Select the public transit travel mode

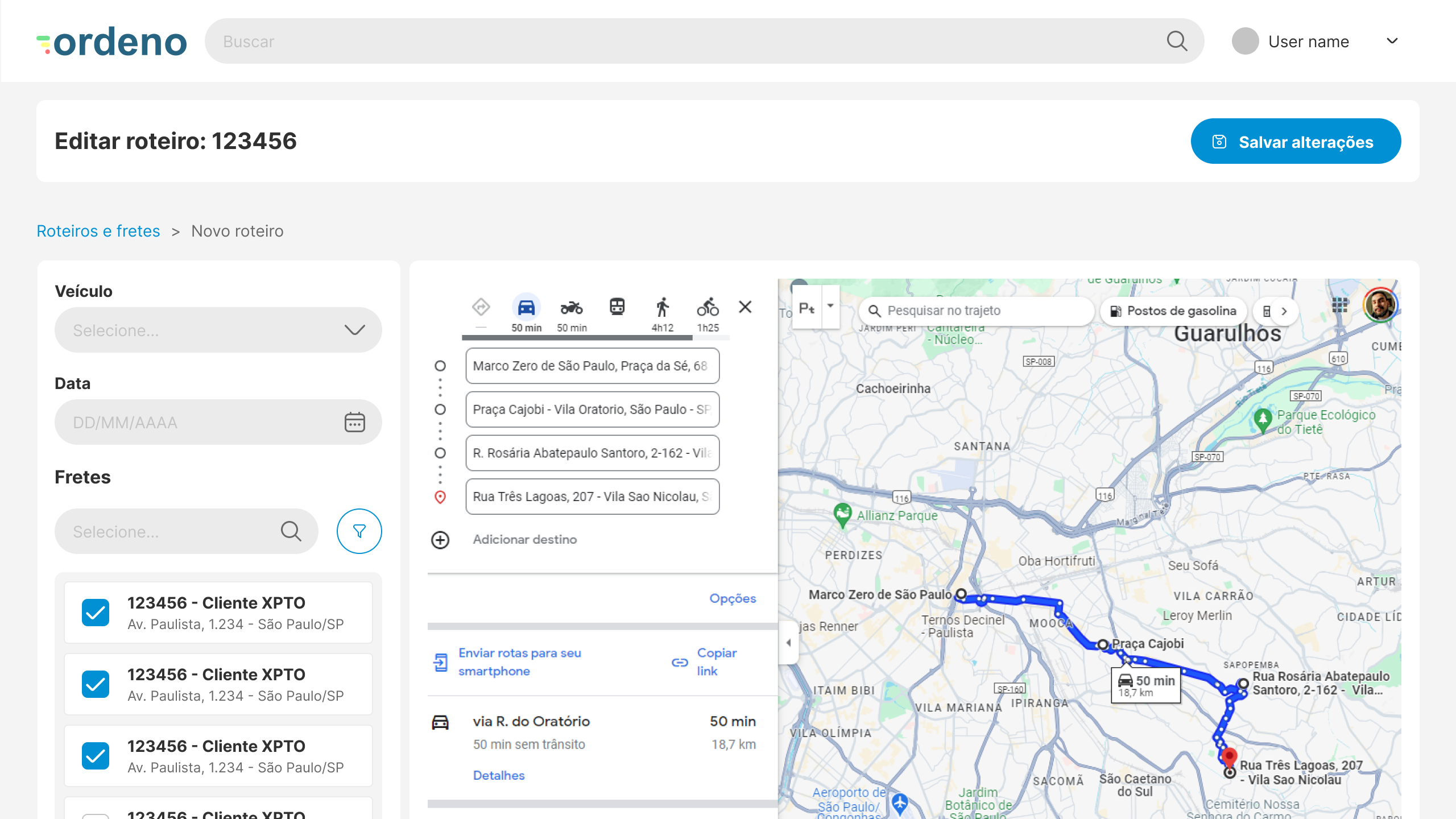[617, 307]
